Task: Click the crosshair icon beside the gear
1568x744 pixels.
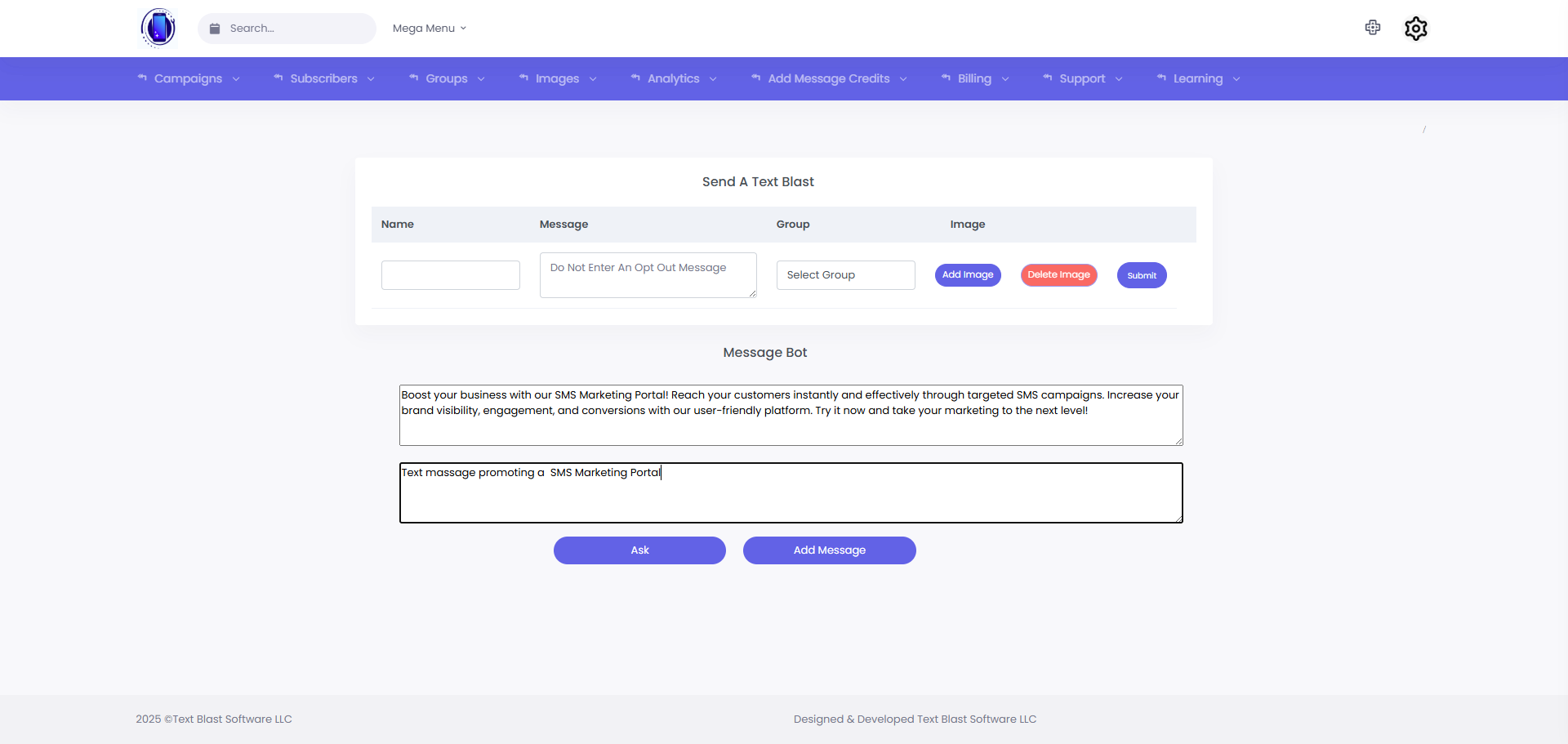Action: pos(1373,28)
